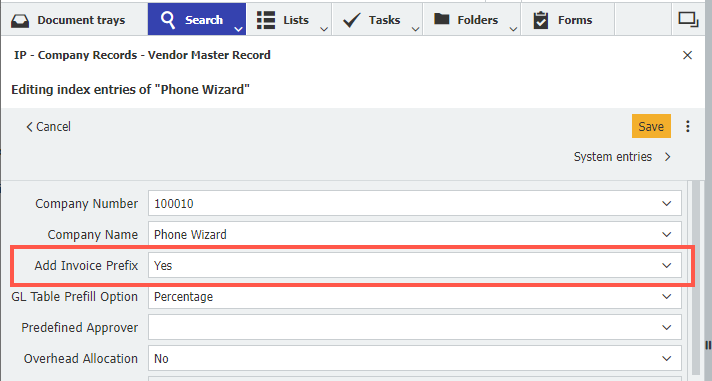The height and width of the screenshot is (381, 712).
Task: Click the "Editing index entries of Phone Wizard" heading
Action: point(131,89)
